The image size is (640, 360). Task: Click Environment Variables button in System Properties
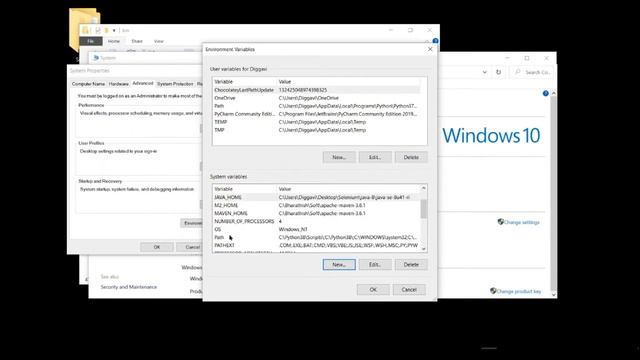coord(192,223)
